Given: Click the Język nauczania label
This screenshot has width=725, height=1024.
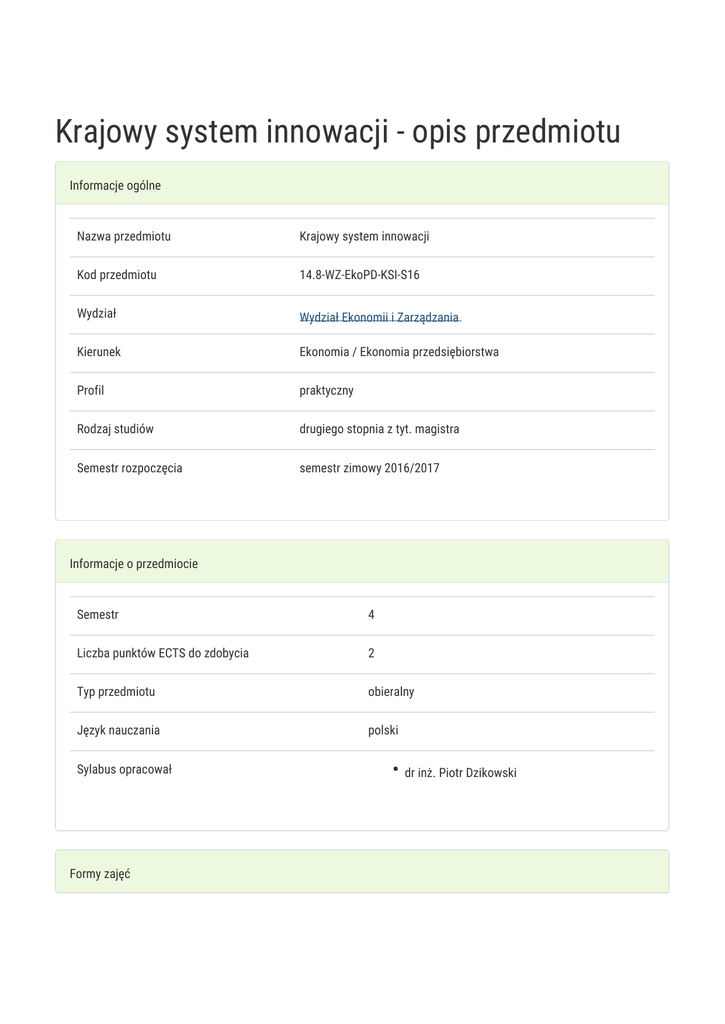Looking at the screenshot, I should [118, 730].
